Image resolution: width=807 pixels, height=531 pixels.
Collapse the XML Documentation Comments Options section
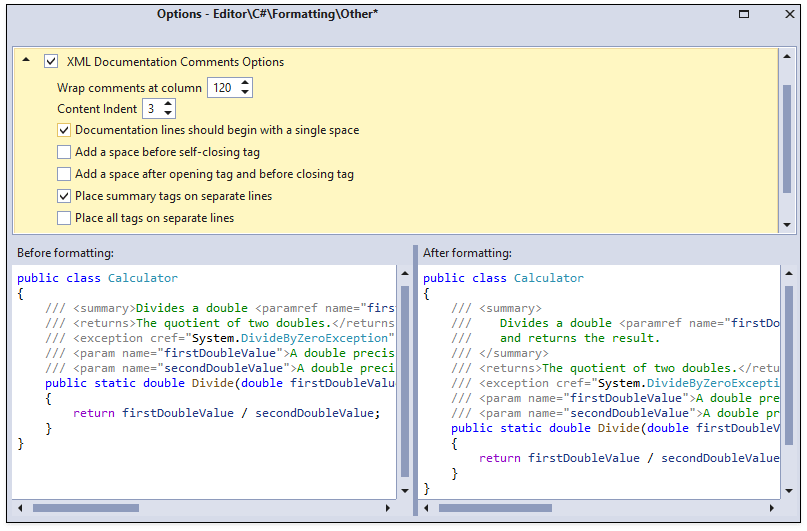26,61
